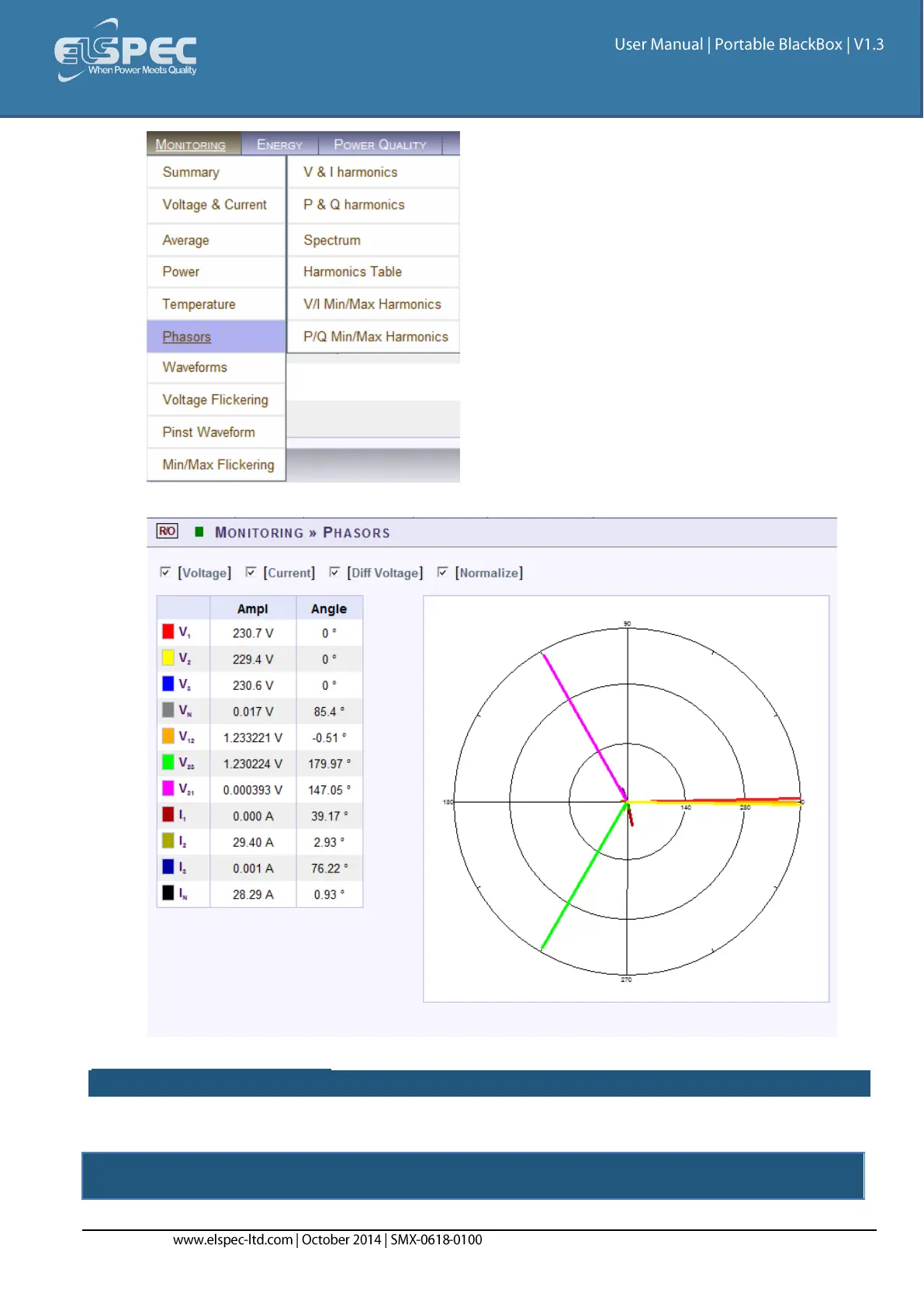This screenshot has width=924, height=1307.
Task: Open Voltage & Current menu entry
Action: [x=214, y=205]
